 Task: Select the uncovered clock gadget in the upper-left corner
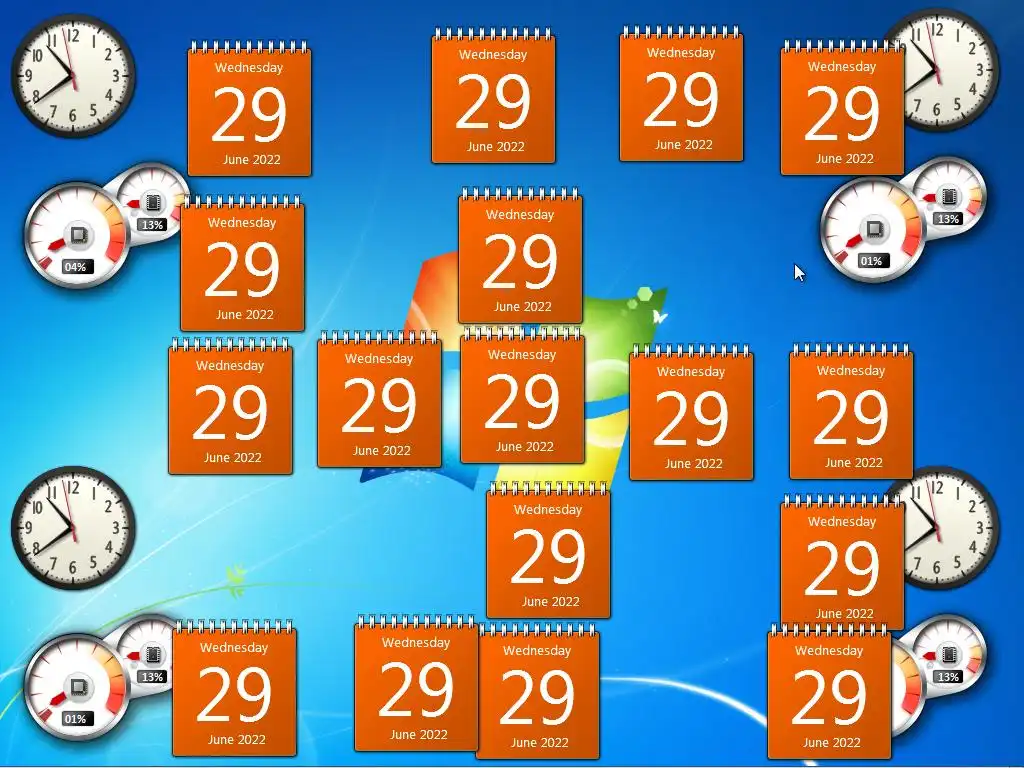coord(73,76)
